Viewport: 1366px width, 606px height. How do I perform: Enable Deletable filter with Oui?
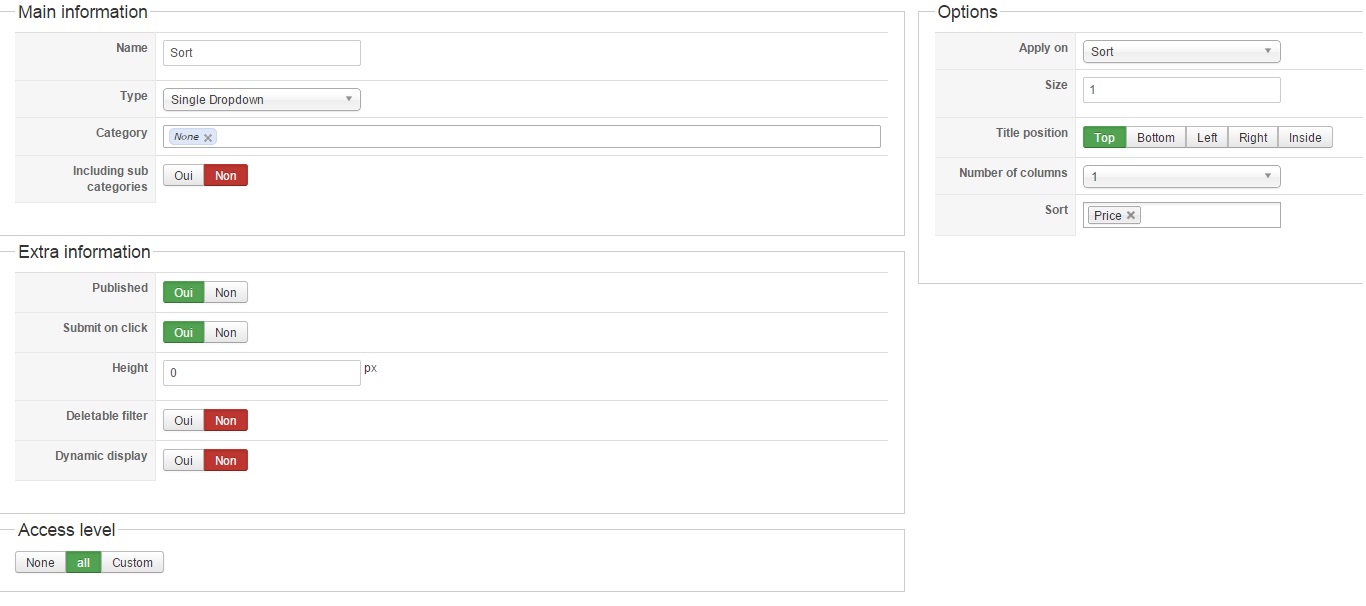point(184,421)
